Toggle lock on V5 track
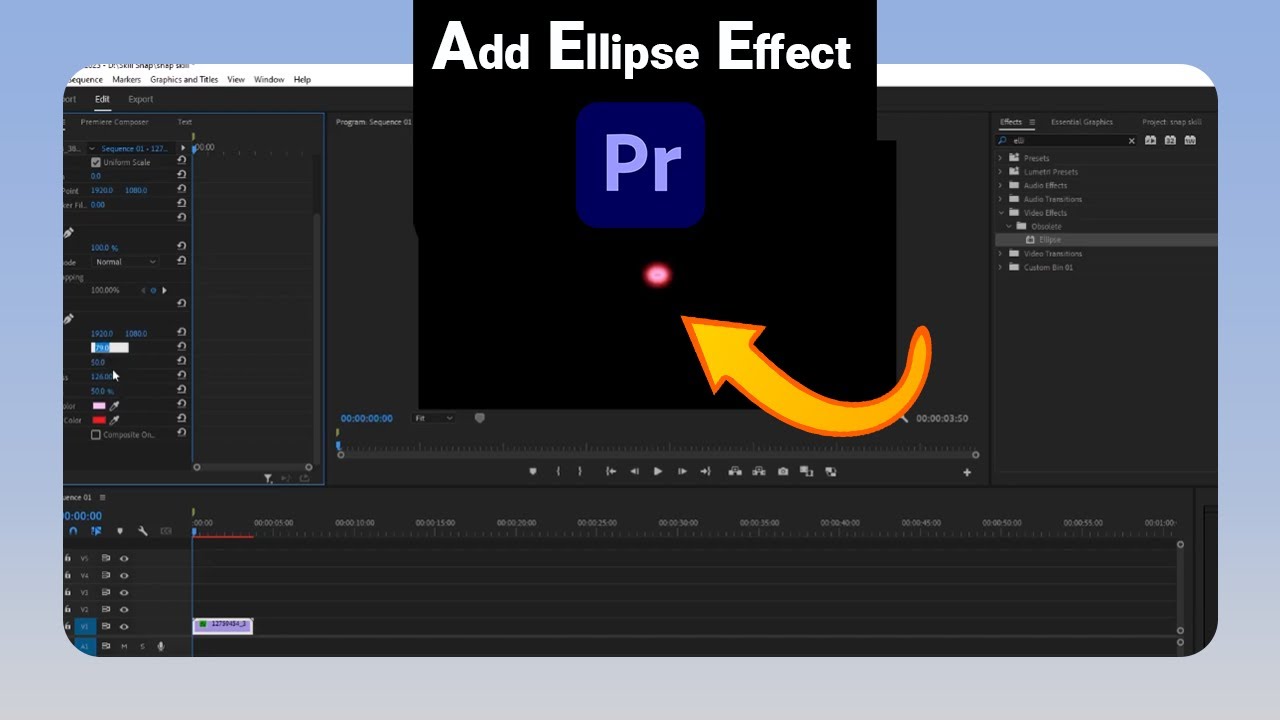The width and height of the screenshot is (1280, 720). pyautogui.click(x=68, y=558)
